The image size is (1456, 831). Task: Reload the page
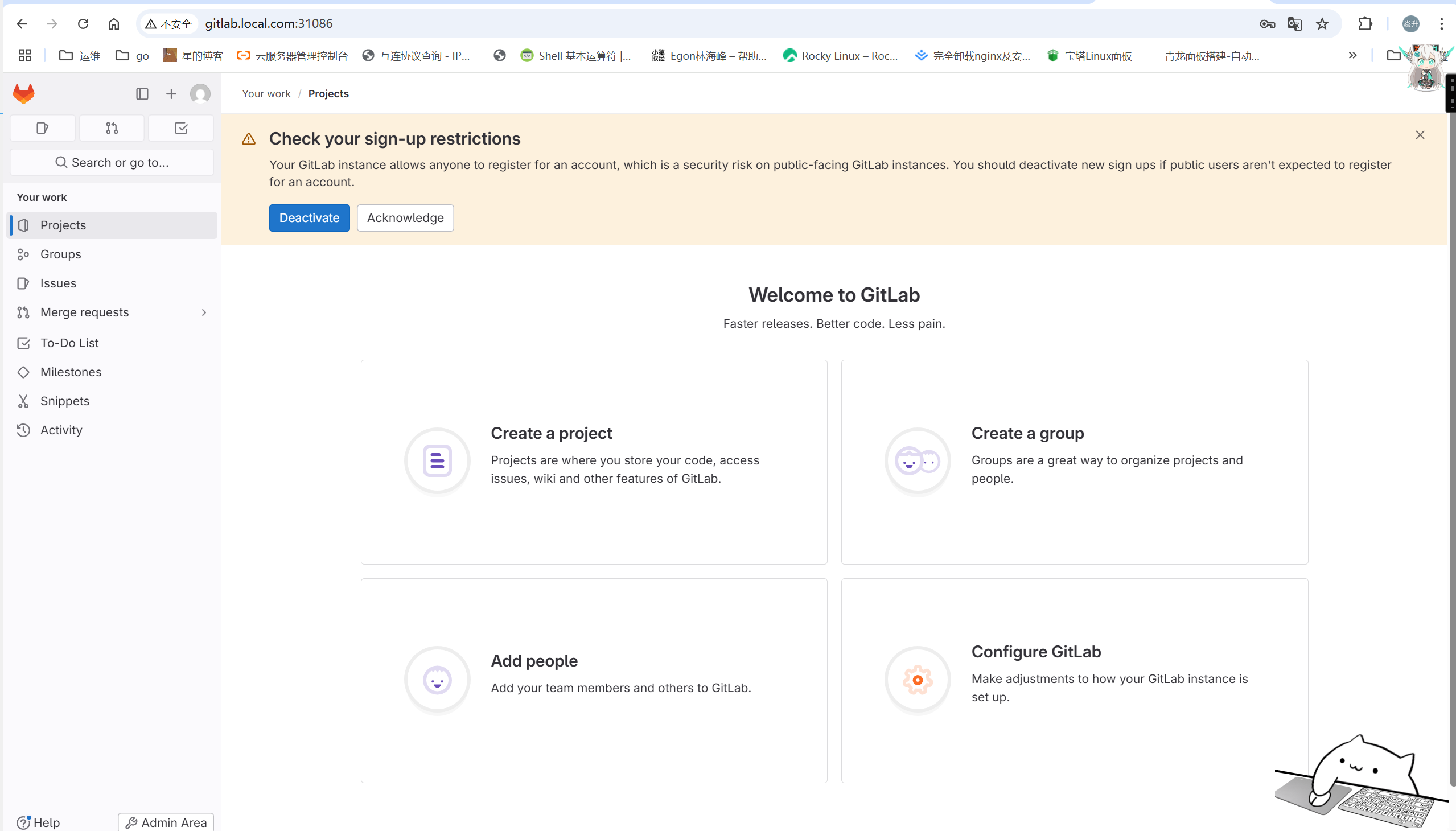[x=83, y=24]
